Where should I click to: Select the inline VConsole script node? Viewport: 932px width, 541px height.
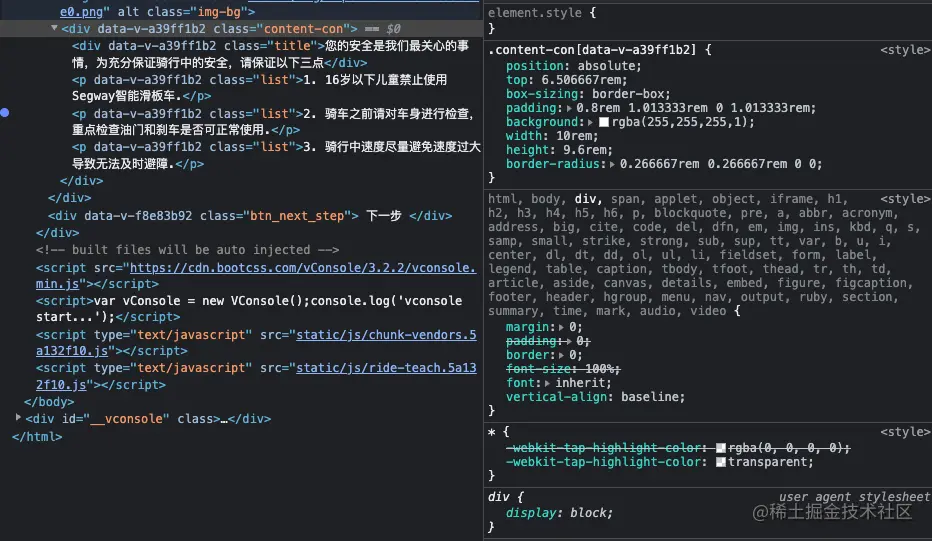249,309
